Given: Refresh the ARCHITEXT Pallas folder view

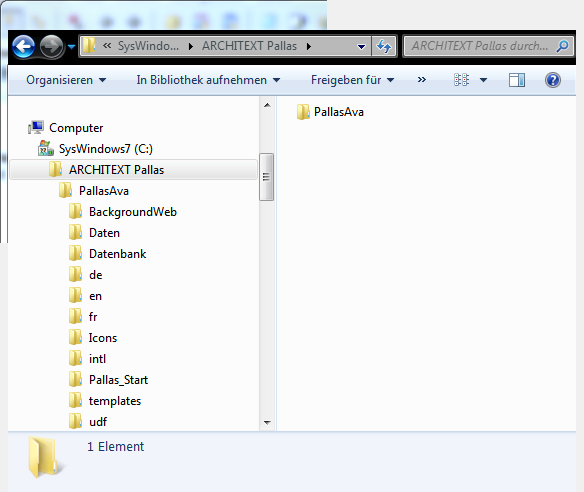Looking at the screenshot, I should [384, 46].
